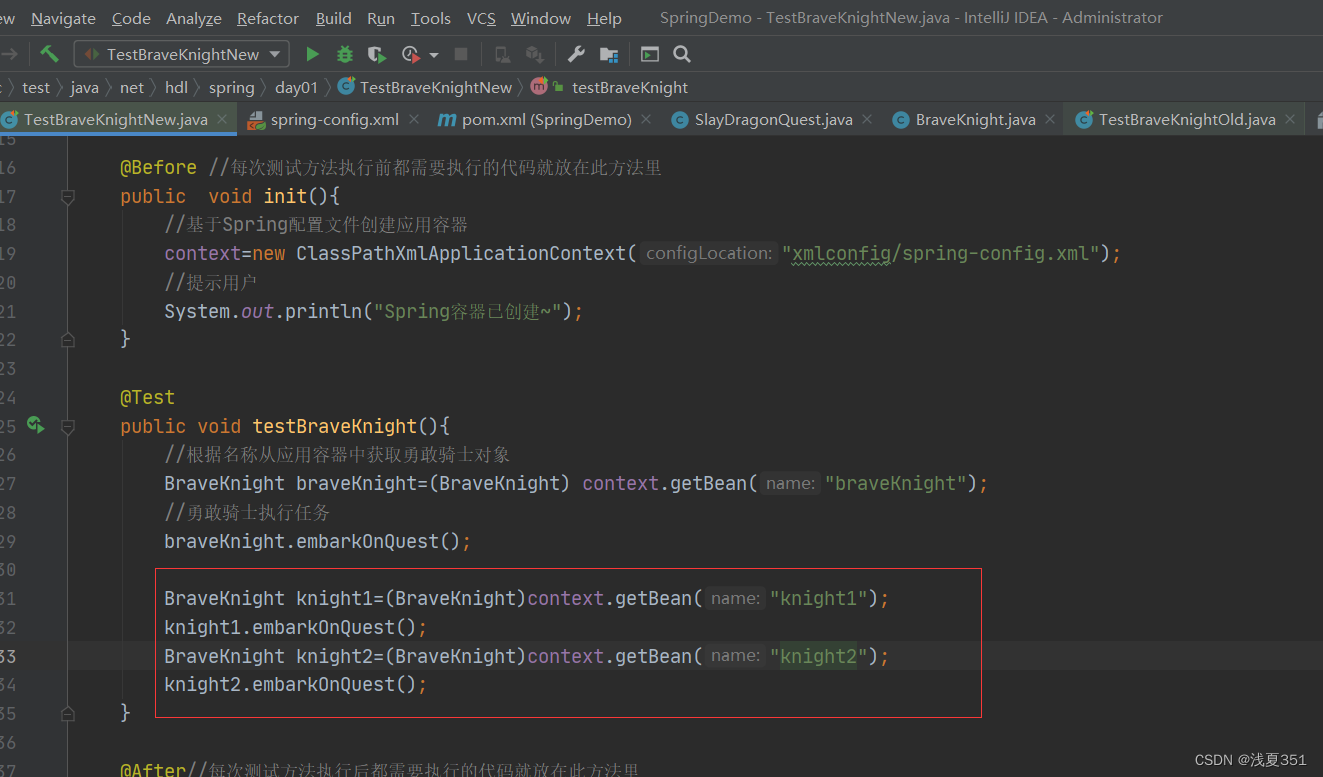Click the class icon on the BraveKnight.java tab
The image size is (1323, 777).
tap(901, 120)
